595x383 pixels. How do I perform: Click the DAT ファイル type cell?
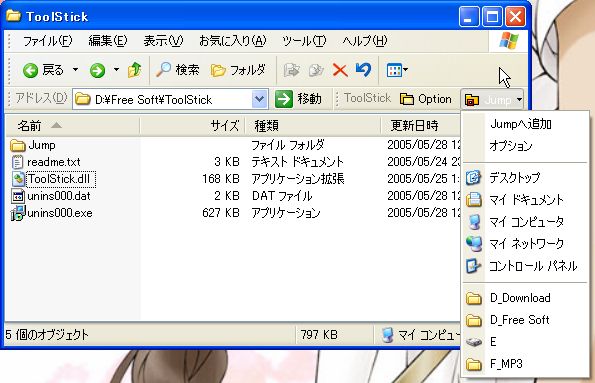(282, 196)
